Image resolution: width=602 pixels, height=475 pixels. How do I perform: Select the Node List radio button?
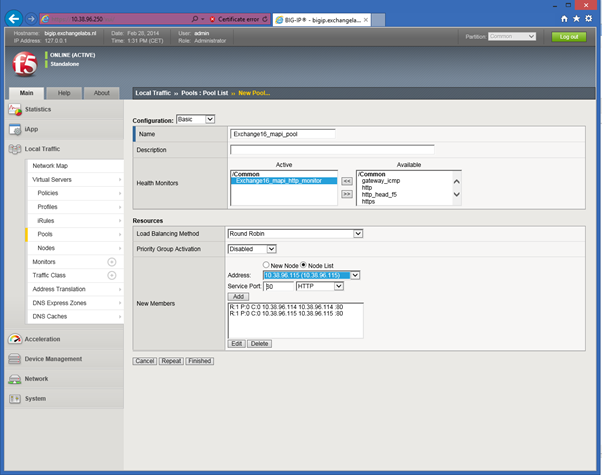tap(304, 264)
